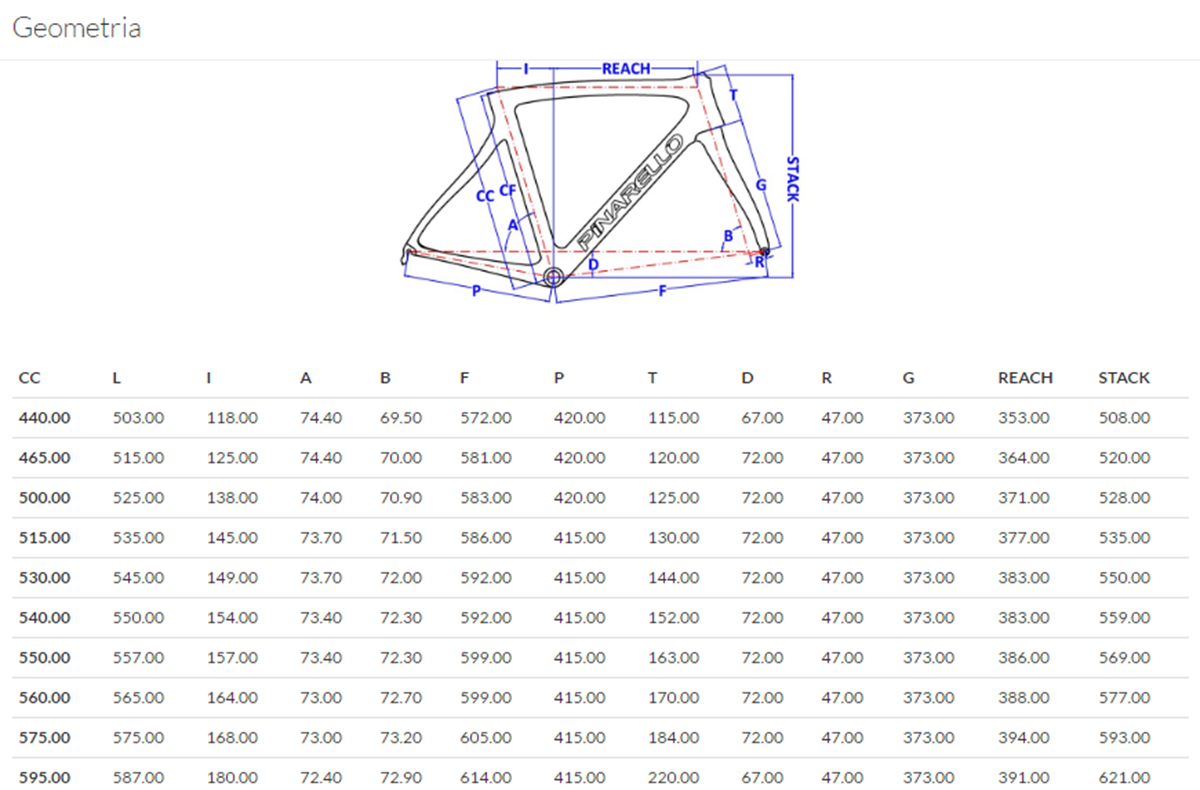Click L value 557.00 in the 550.00 row

[138, 658]
